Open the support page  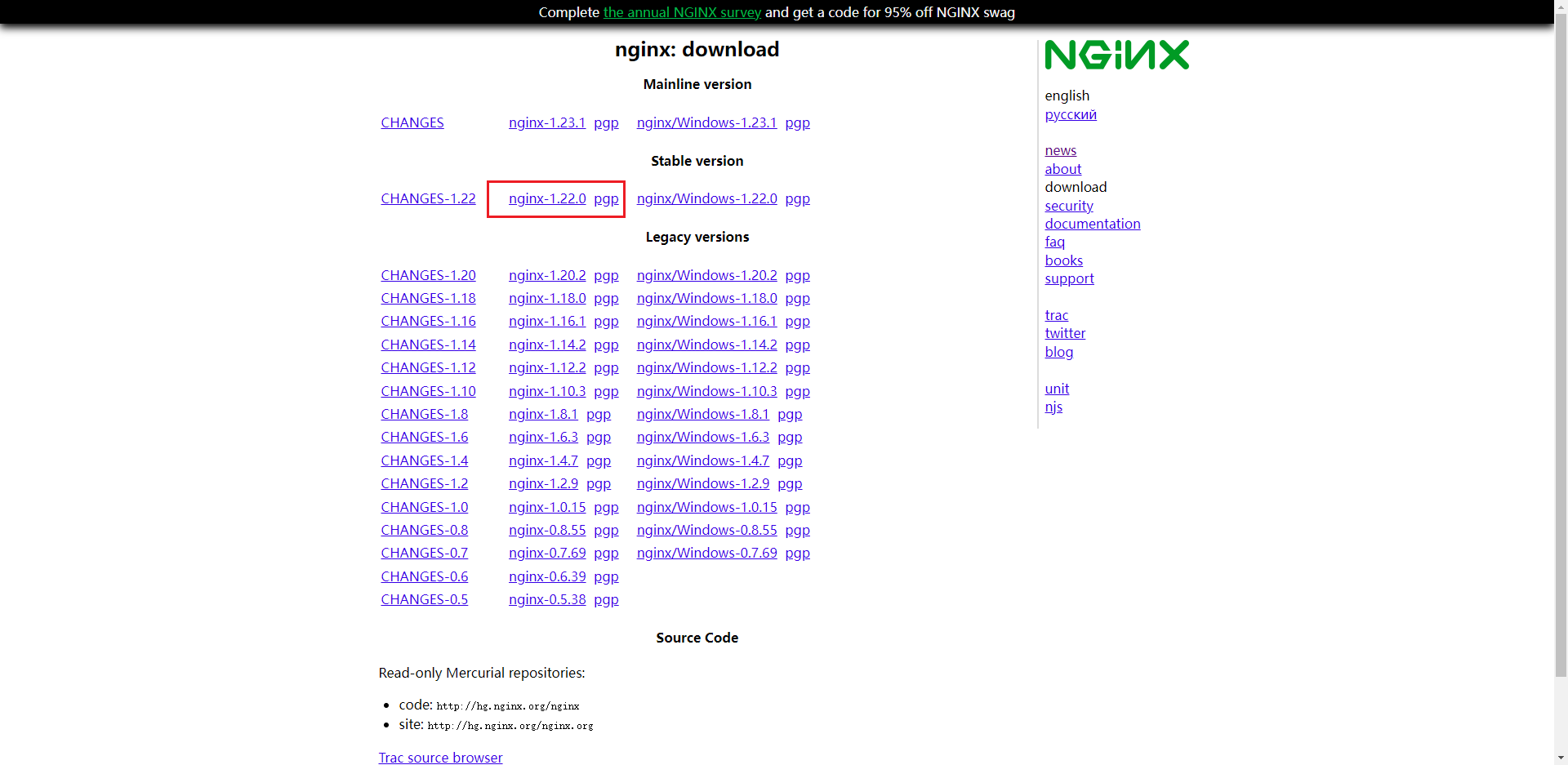coord(1069,278)
